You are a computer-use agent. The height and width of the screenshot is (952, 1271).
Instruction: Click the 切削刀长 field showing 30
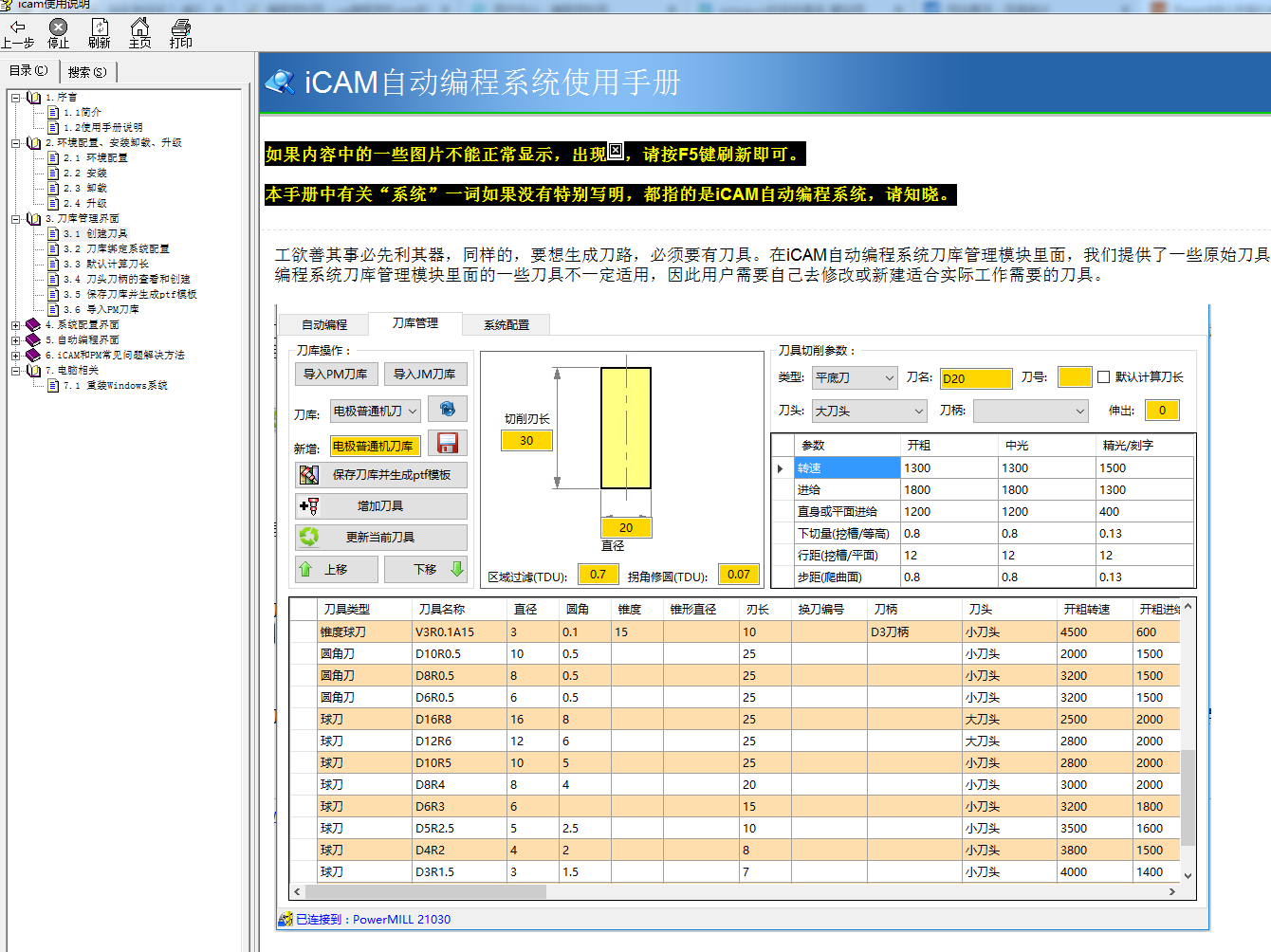tap(526, 440)
